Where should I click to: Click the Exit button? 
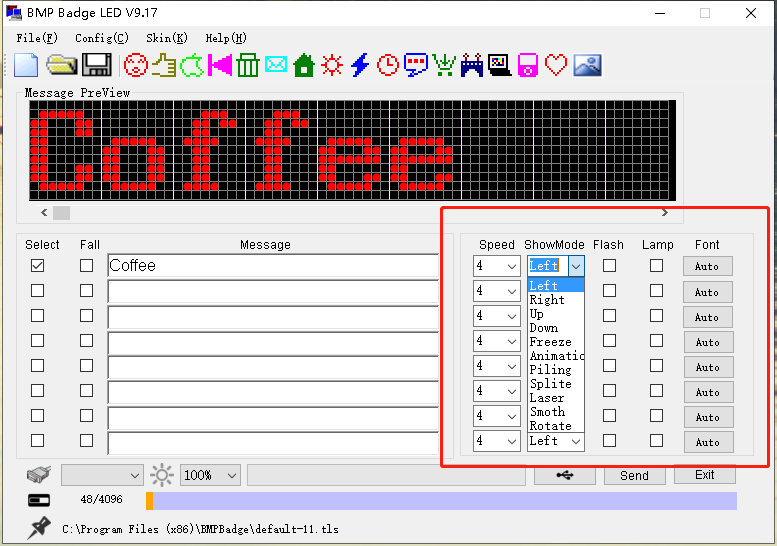click(x=705, y=475)
